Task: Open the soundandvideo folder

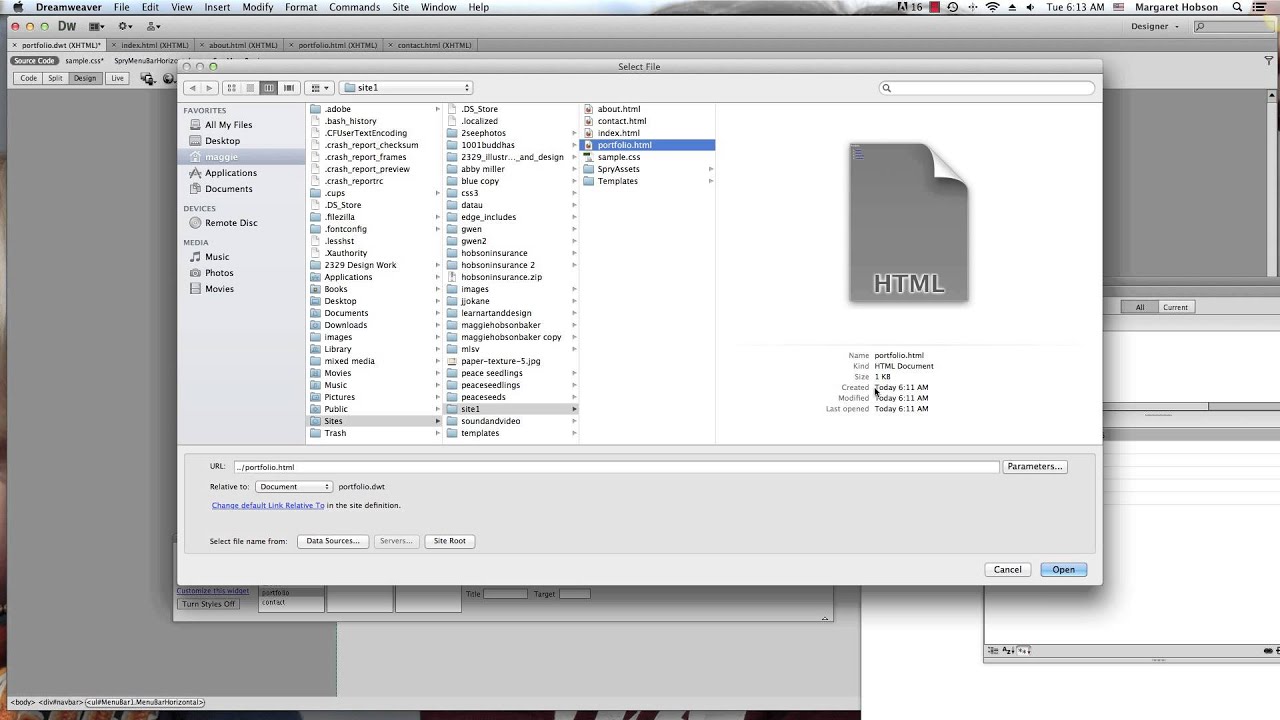Action: coord(490,421)
